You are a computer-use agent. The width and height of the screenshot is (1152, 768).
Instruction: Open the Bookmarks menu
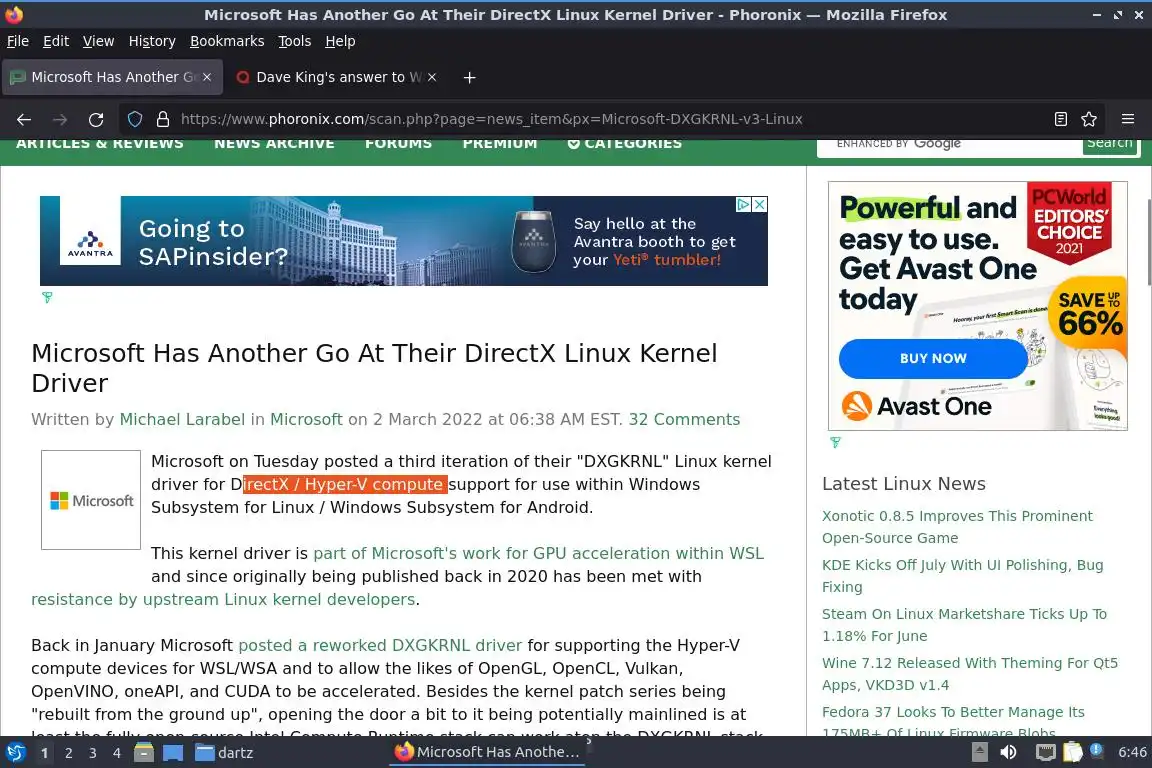click(x=227, y=41)
